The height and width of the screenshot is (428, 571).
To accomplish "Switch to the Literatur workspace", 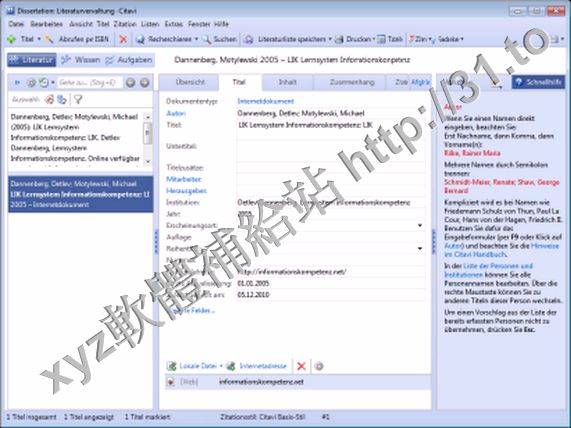I will pos(32,60).
